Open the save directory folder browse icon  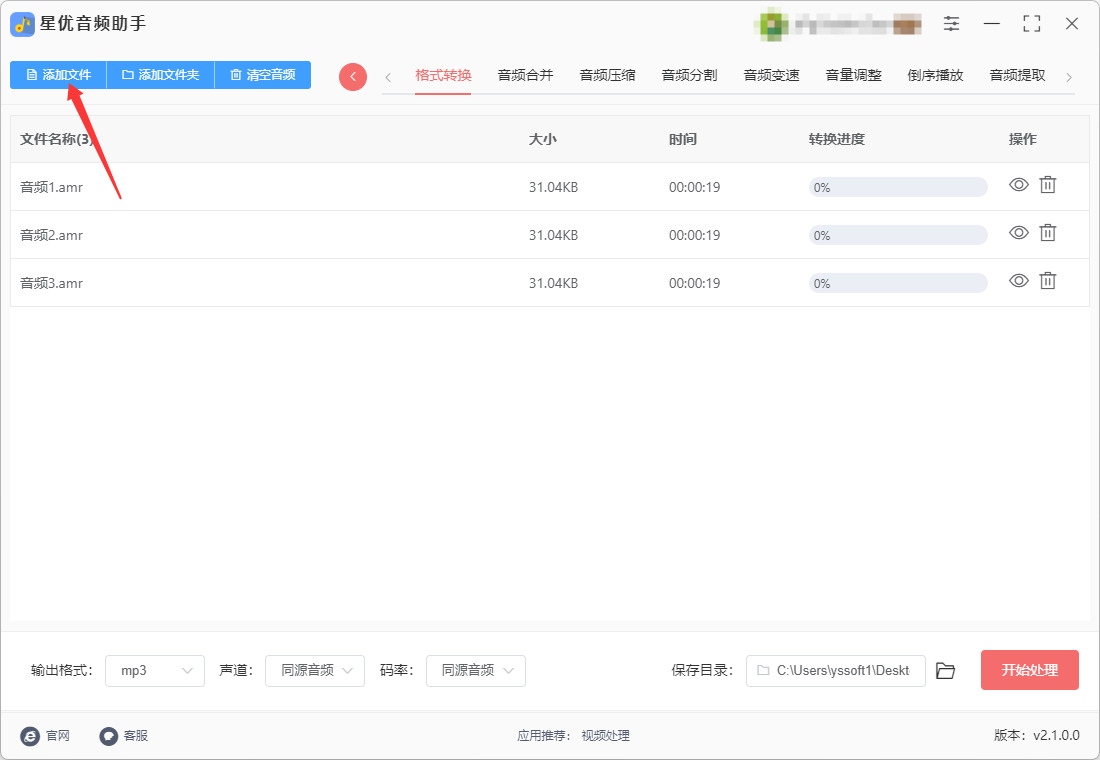tap(946, 671)
